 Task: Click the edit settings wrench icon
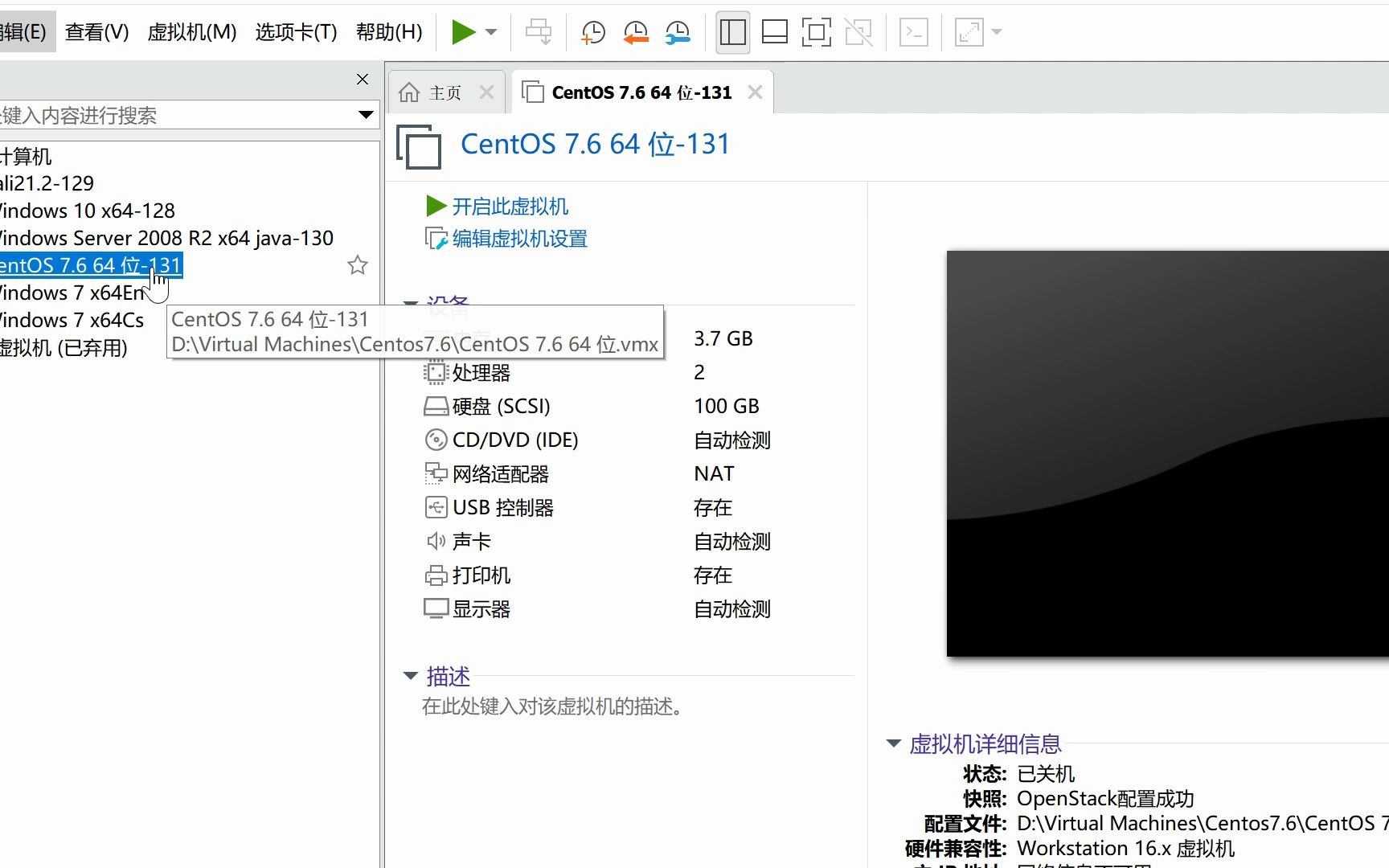coord(436,239)
